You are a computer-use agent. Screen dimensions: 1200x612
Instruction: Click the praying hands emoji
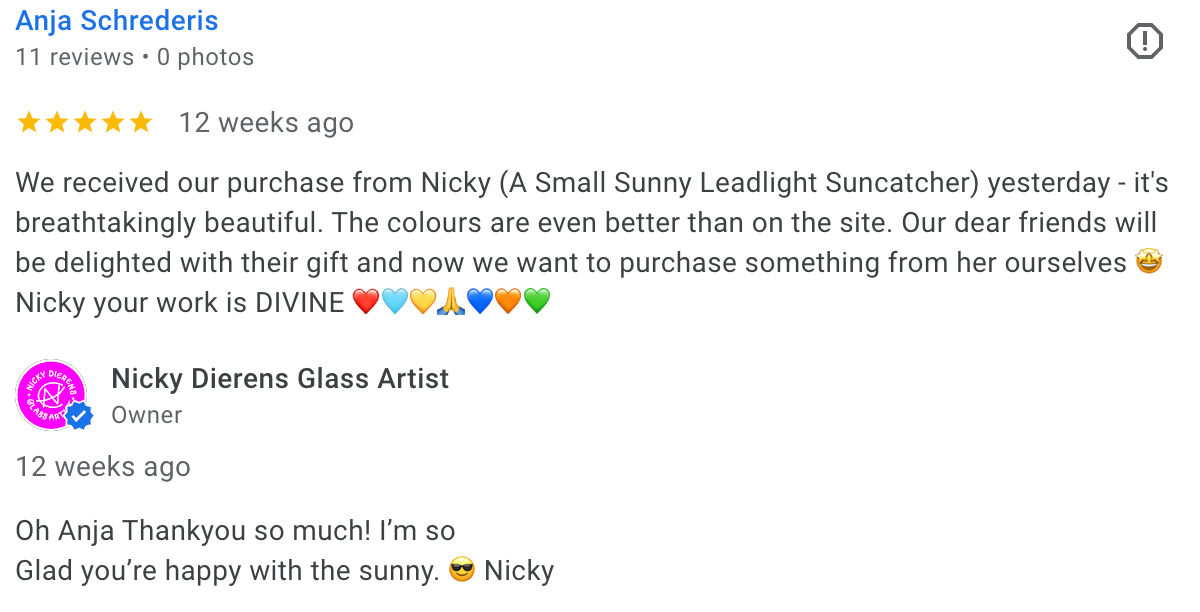coord(452,301)
